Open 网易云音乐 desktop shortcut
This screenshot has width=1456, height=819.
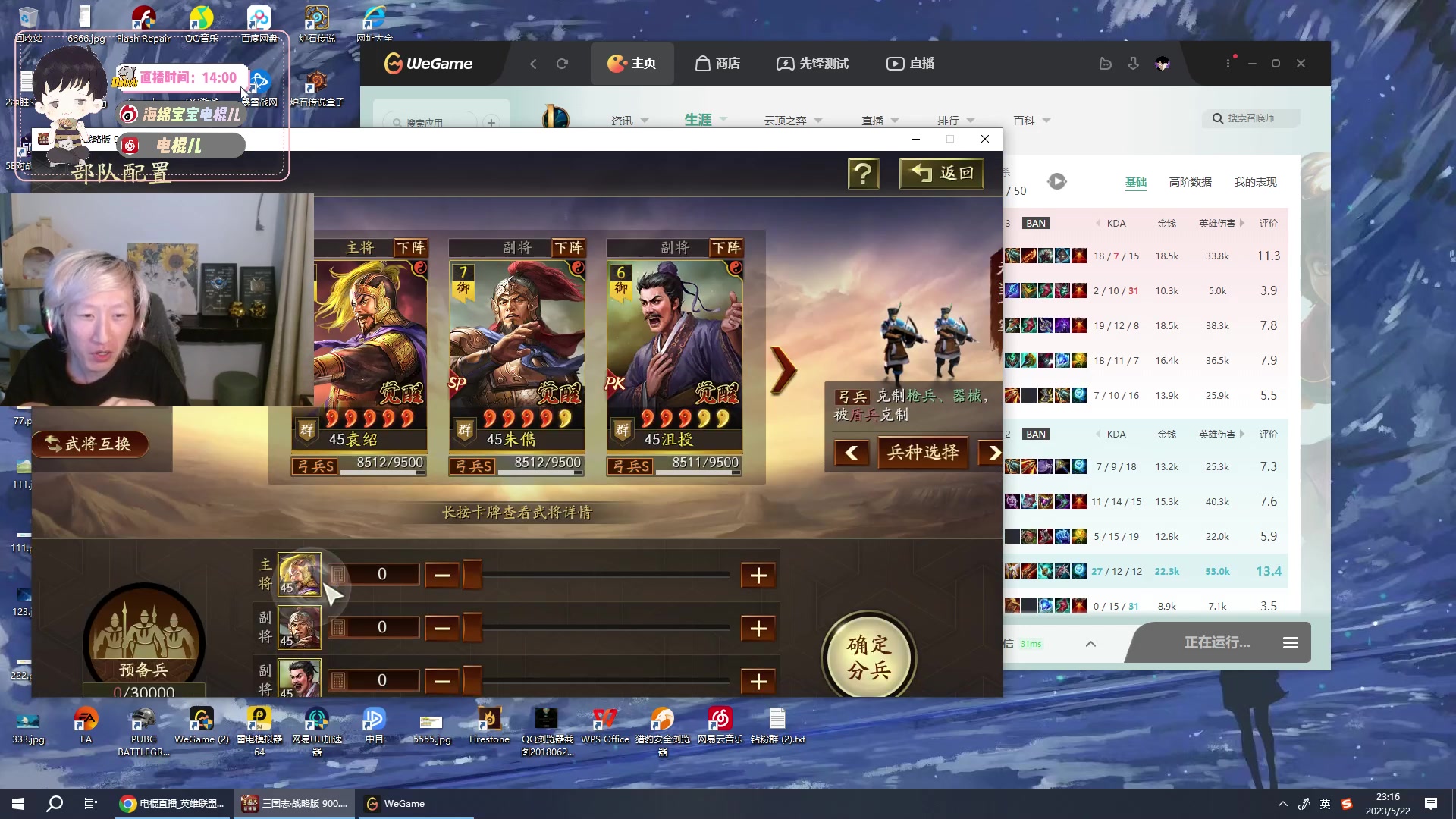pyautogui.click(x=720, y=726)
